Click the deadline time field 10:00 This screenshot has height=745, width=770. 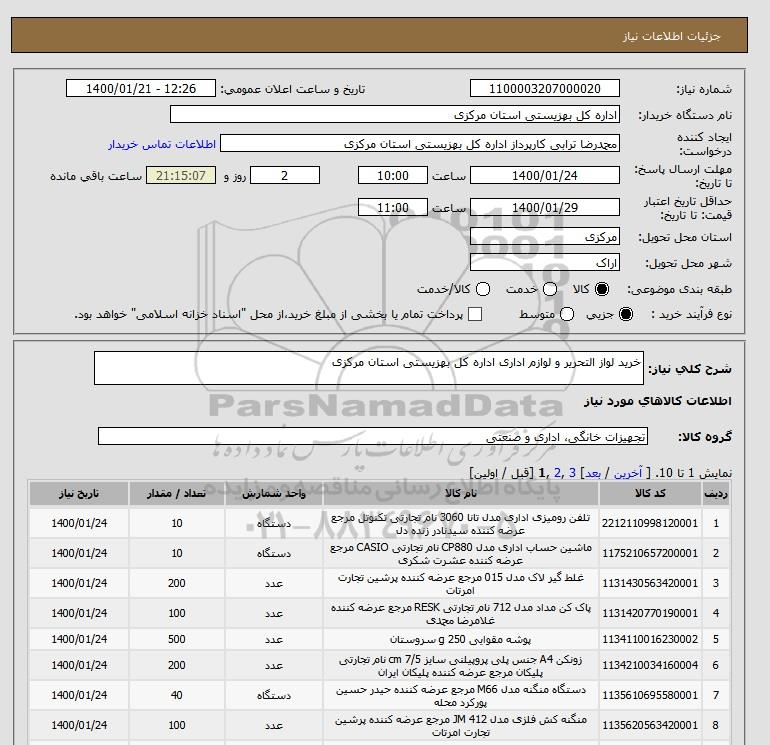(x=393, y=175)
